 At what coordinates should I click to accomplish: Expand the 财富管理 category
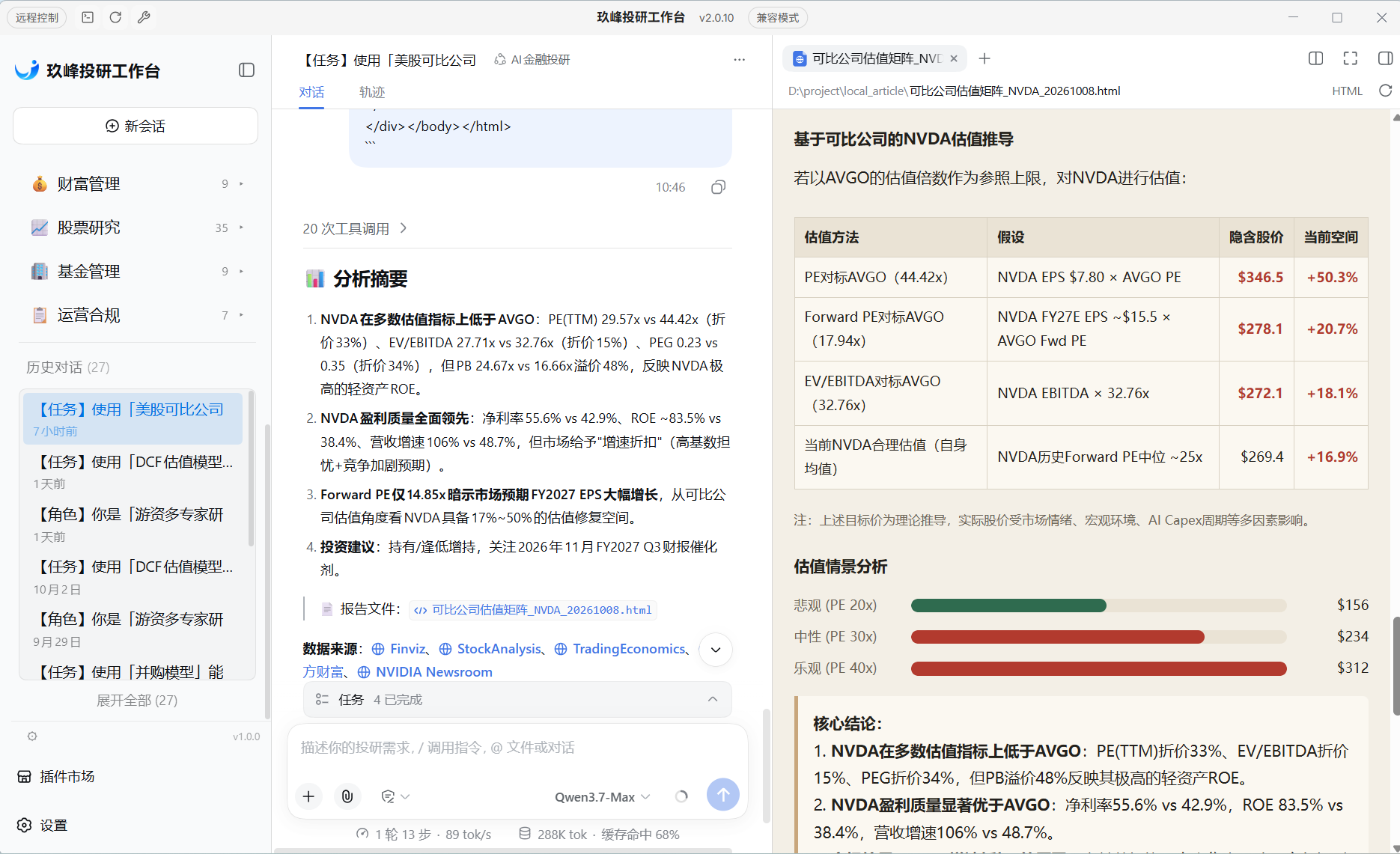tap(136, 184)
